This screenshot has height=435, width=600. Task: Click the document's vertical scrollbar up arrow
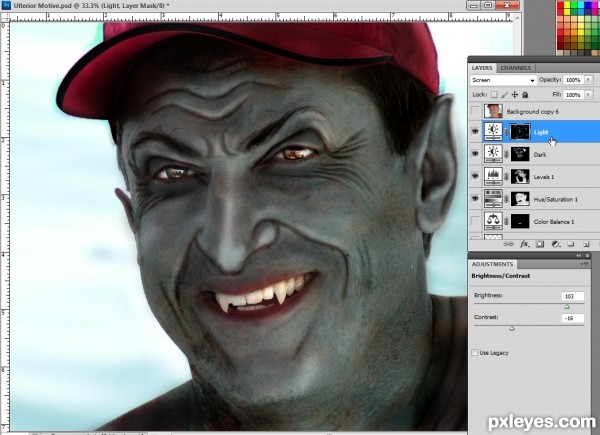pyautogui.click(x=517, y=18)
